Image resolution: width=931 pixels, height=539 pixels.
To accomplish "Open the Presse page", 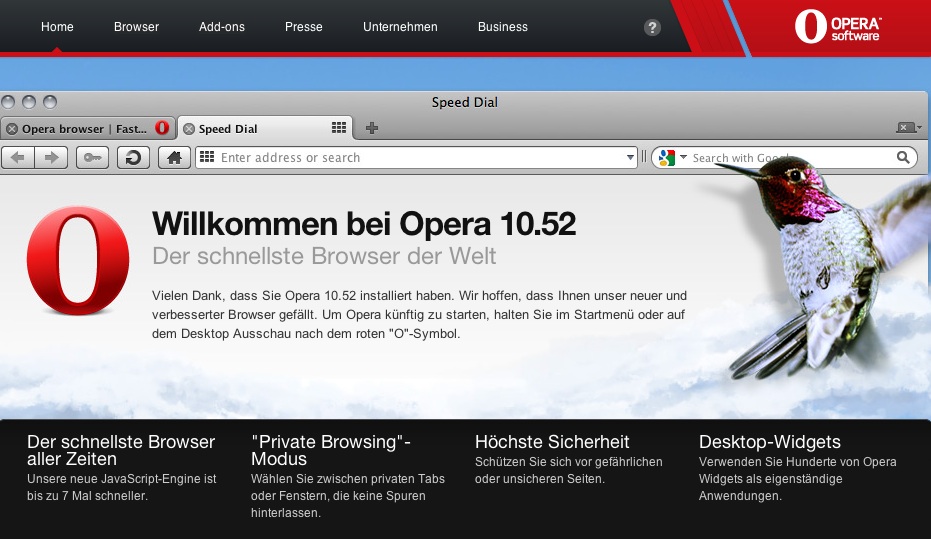I will tap(303, 27).
